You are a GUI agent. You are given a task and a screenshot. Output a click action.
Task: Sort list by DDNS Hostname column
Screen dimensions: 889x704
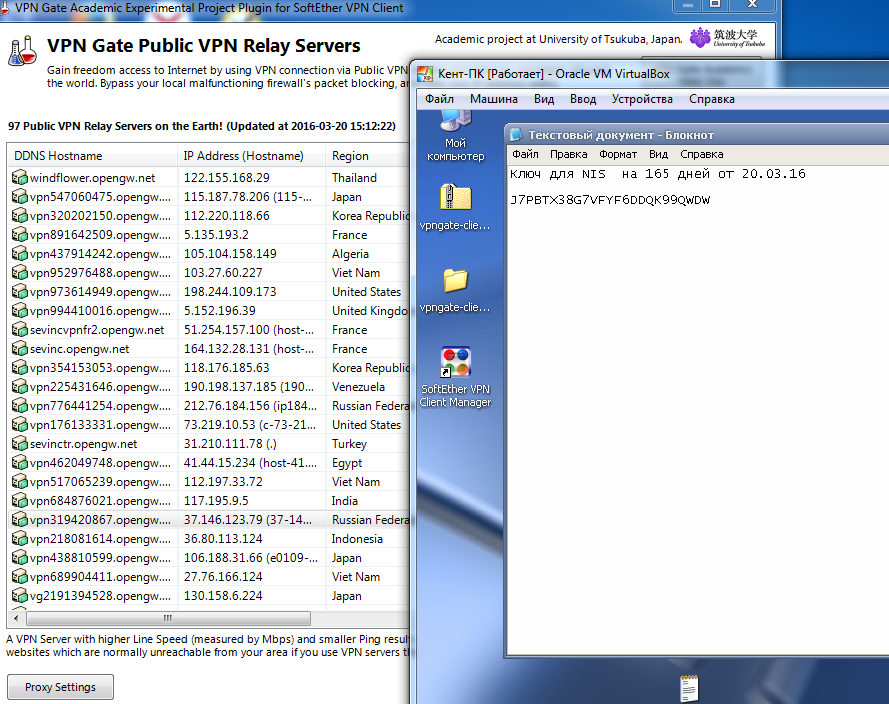click(x=92, y=156)
